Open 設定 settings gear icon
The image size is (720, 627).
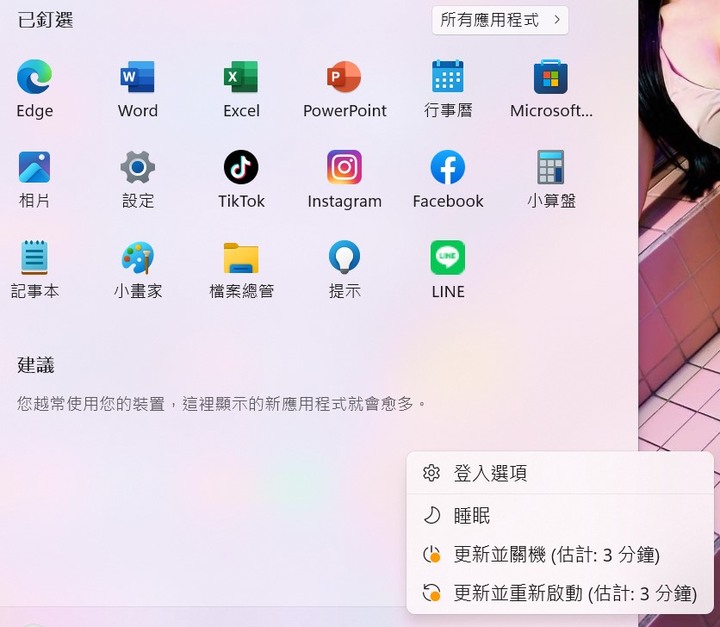137,167
